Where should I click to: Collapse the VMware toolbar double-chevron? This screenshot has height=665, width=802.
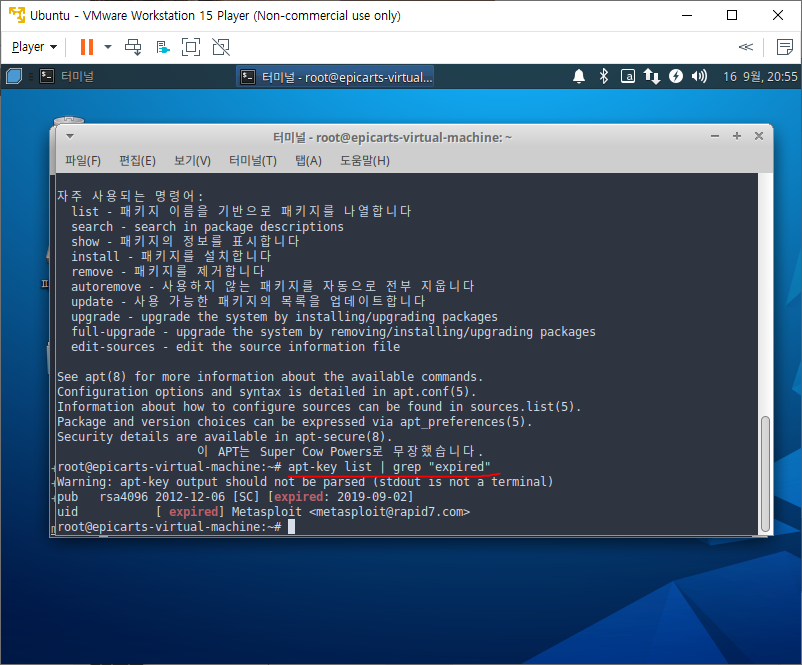click(x=746, y=47)
